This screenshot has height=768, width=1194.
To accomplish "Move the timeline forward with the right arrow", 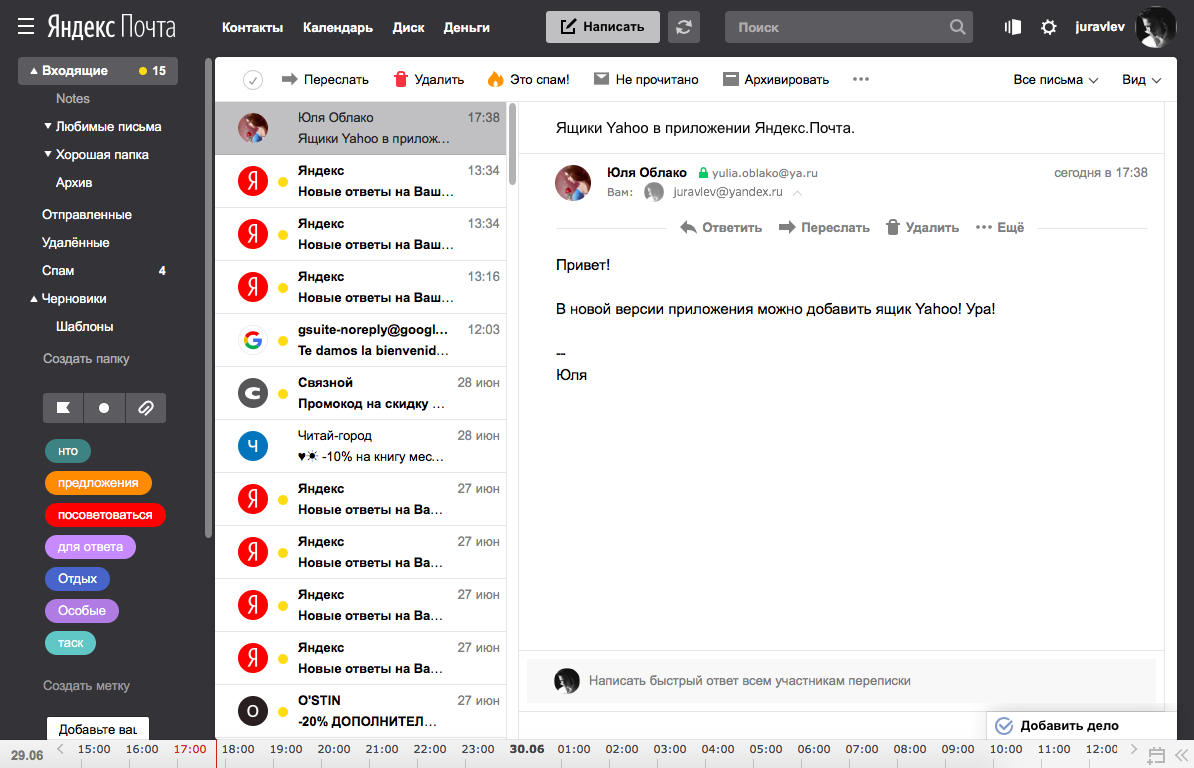I will pyautogui.click(x=1134, y=749).
